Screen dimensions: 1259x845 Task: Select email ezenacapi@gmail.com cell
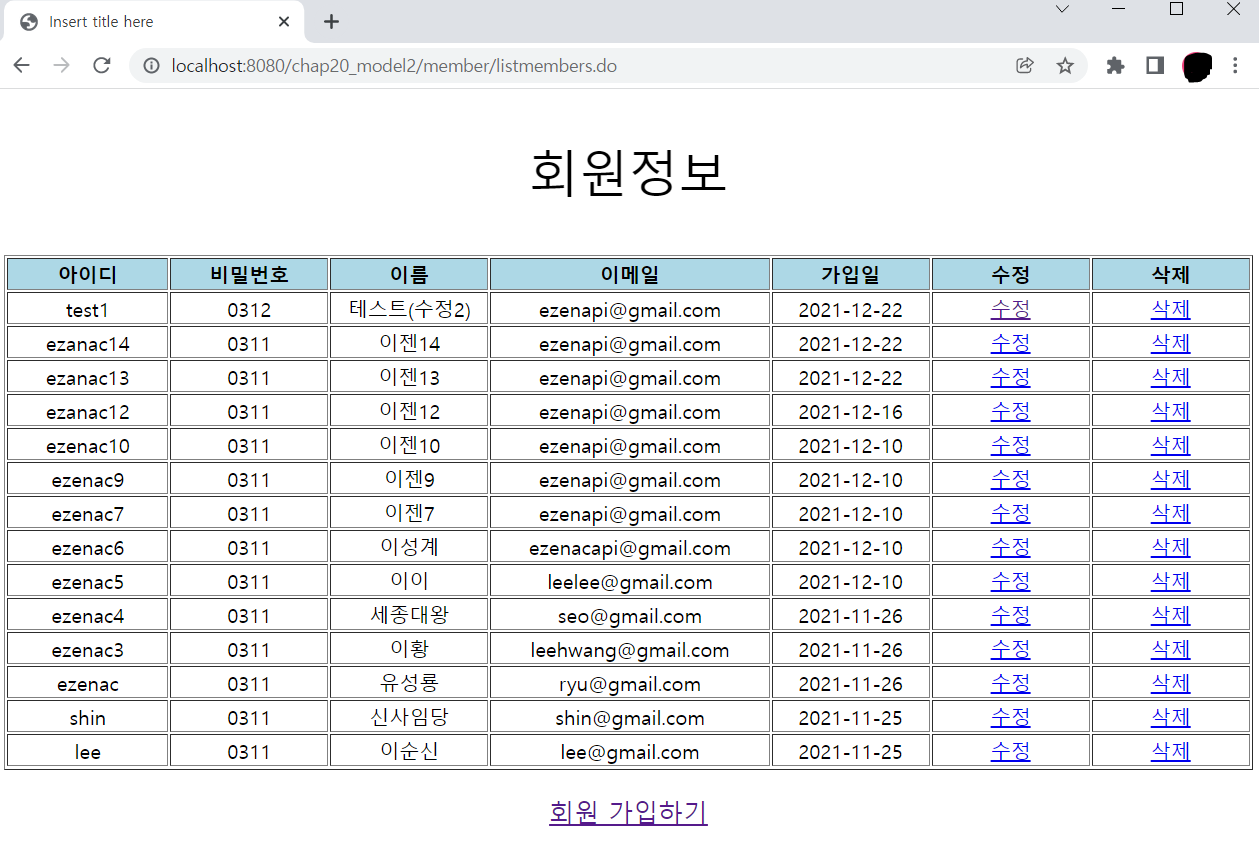coord(630,548)
